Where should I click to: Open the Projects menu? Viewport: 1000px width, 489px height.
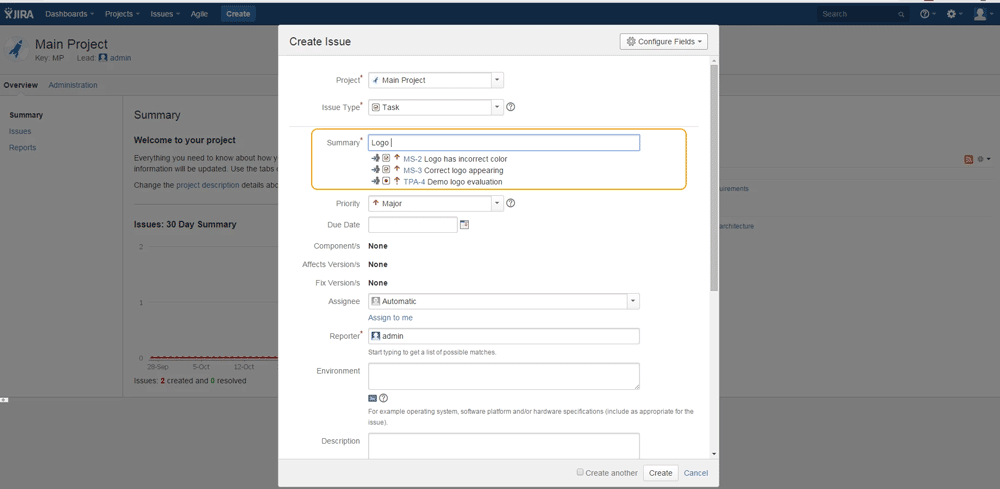pyautogui.click(x=122, y=13)
